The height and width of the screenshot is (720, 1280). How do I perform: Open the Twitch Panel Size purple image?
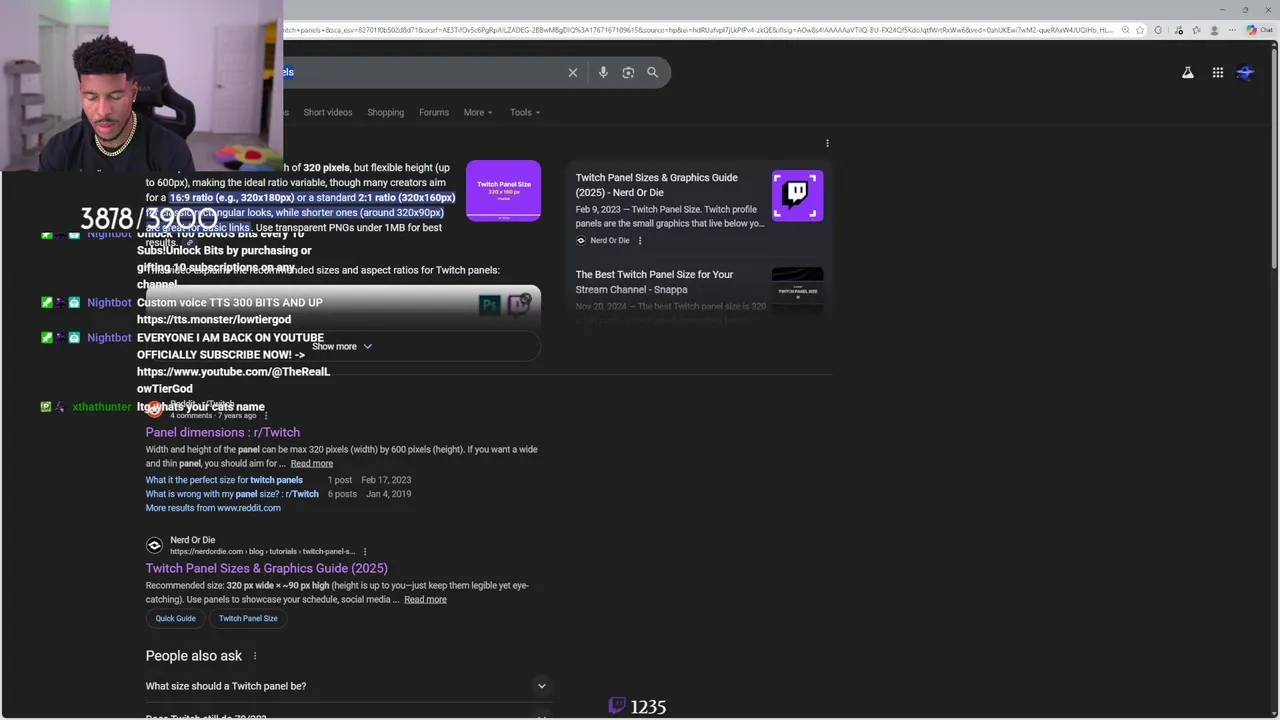pos(503,190)
